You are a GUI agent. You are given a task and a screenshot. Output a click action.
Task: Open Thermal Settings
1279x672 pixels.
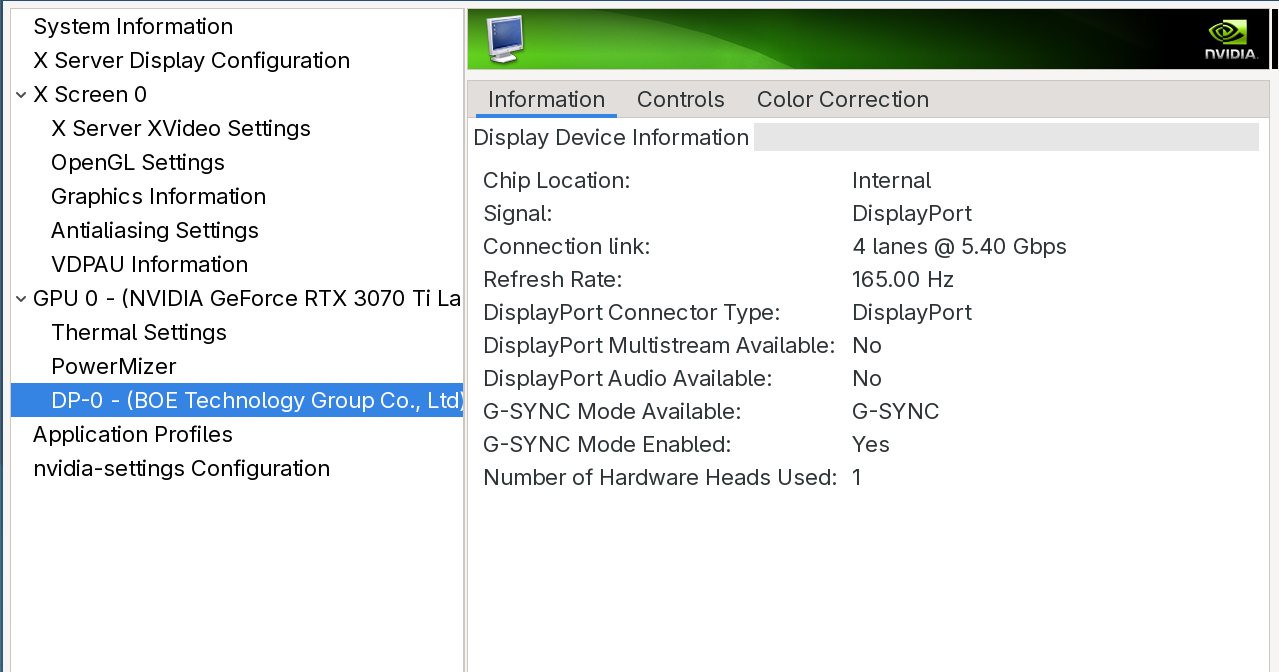coord(139,333)
